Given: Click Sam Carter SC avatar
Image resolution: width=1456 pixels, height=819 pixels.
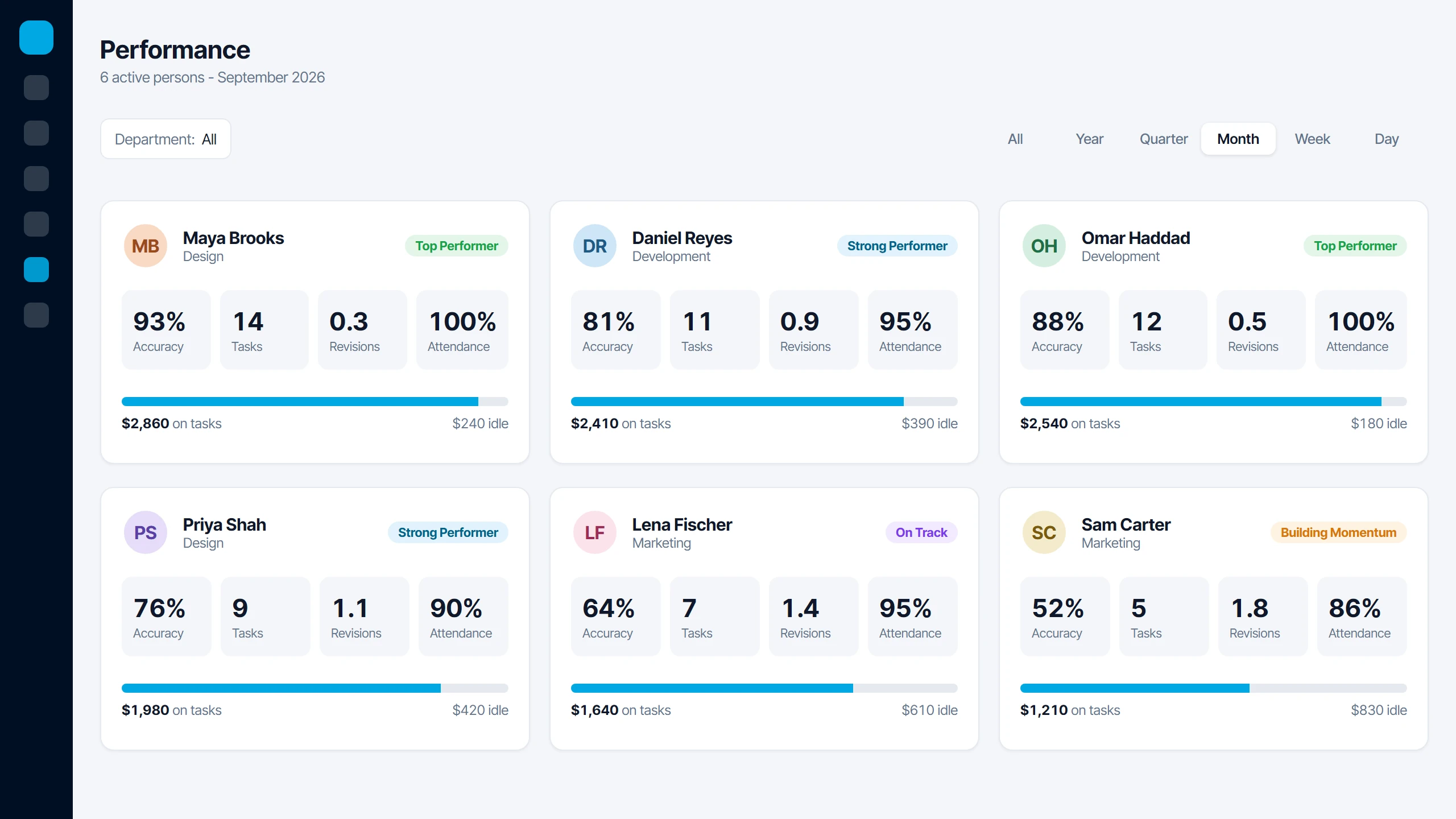Looking at the screenshot, I should point(1044,532).
